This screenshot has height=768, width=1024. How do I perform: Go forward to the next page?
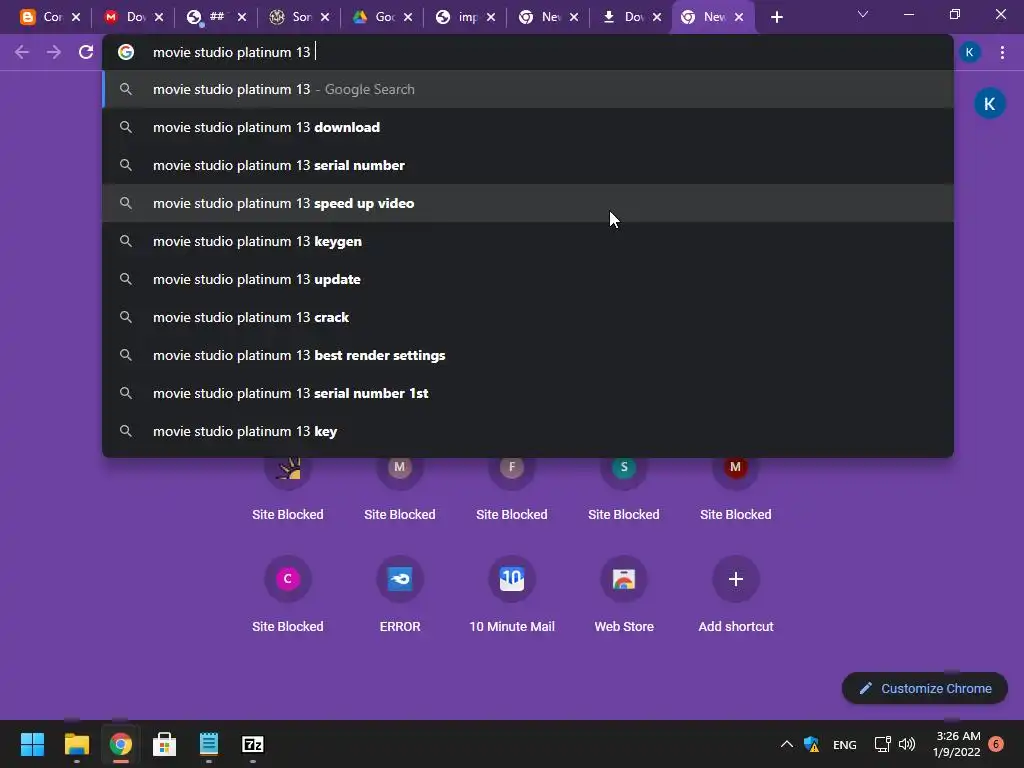(54, 52)
